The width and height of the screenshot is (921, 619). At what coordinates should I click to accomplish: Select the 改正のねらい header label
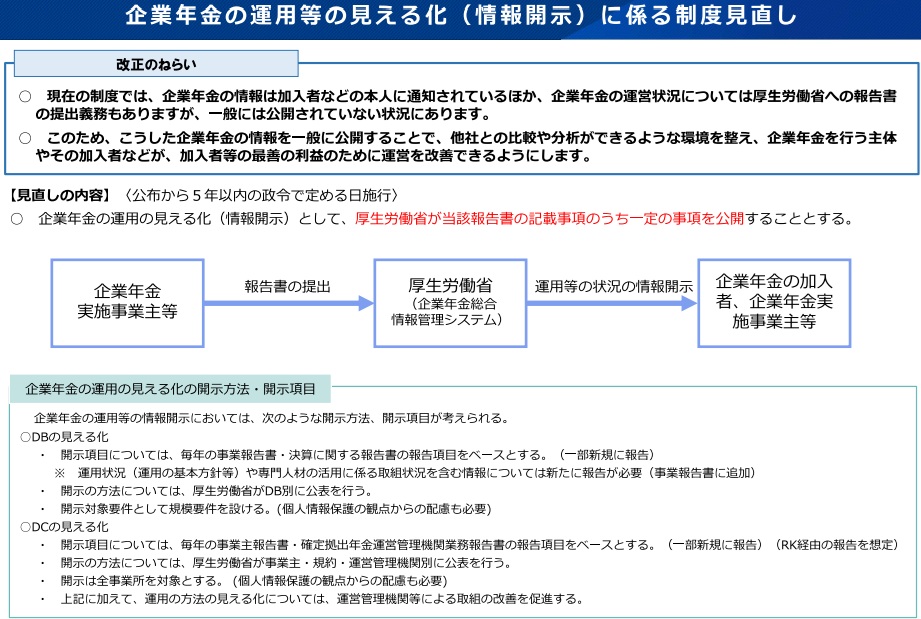(155, 64)
